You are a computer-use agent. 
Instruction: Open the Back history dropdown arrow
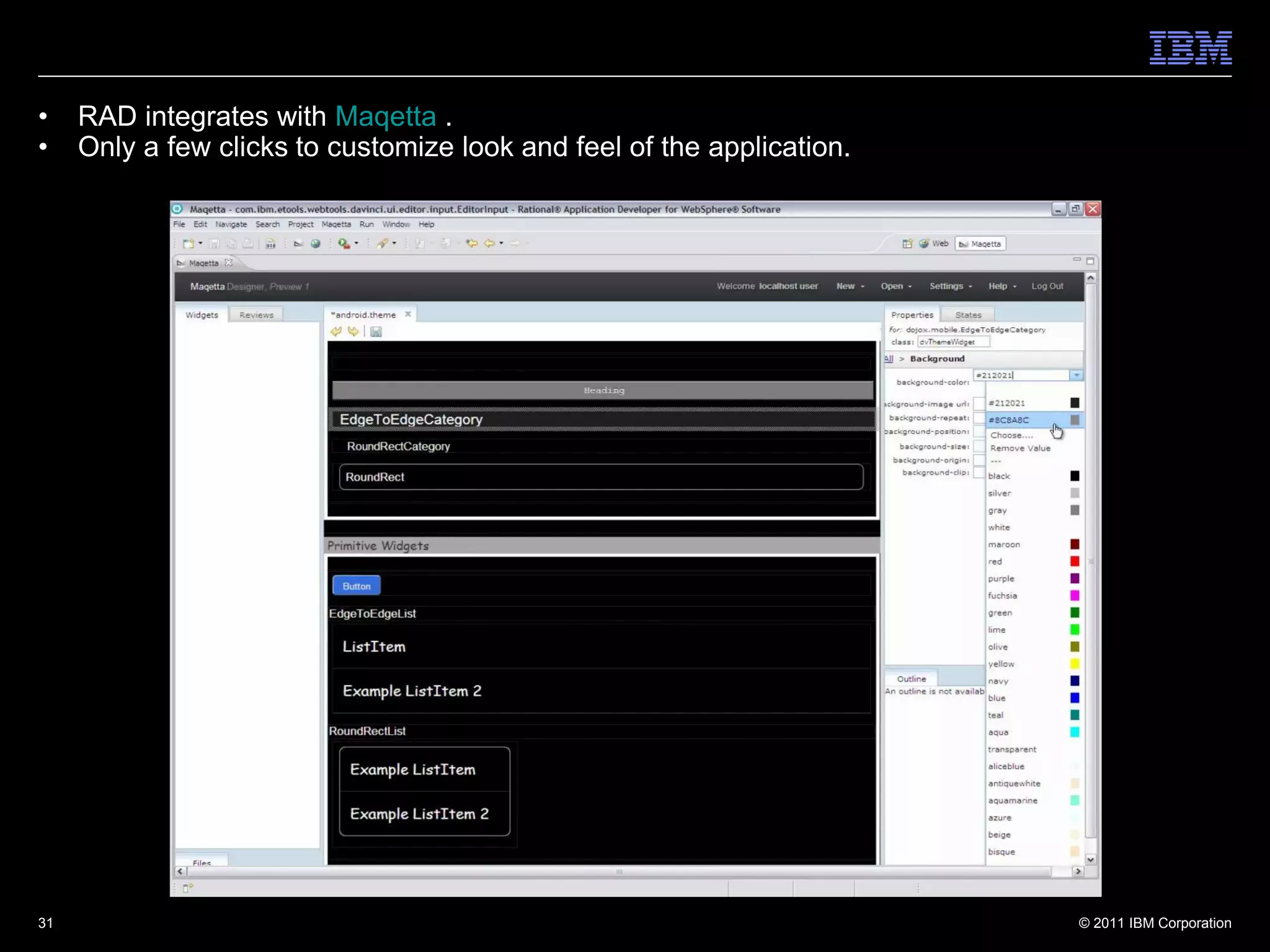[x=501, y=244]
